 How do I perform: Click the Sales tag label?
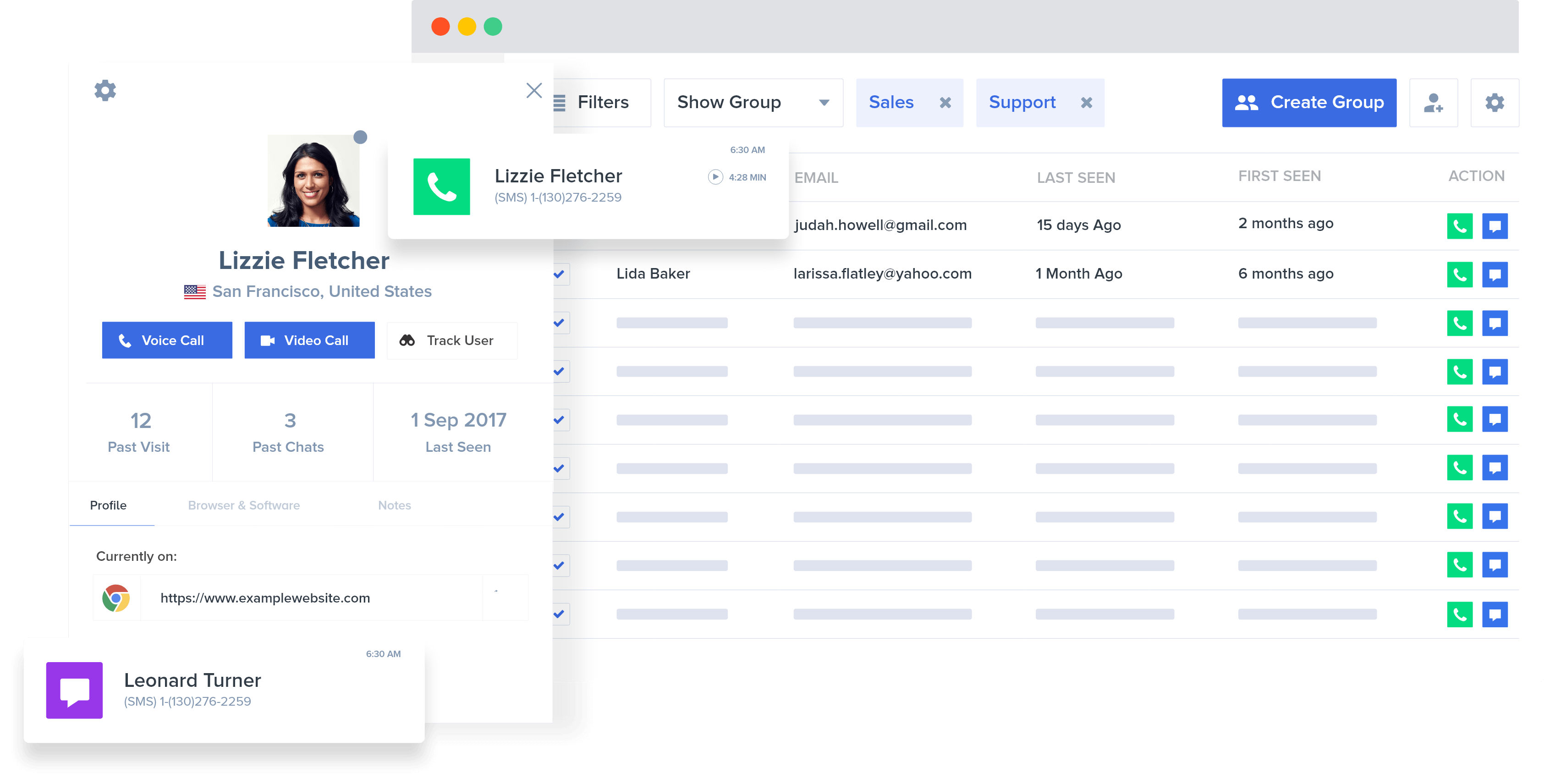coord(891,102)
